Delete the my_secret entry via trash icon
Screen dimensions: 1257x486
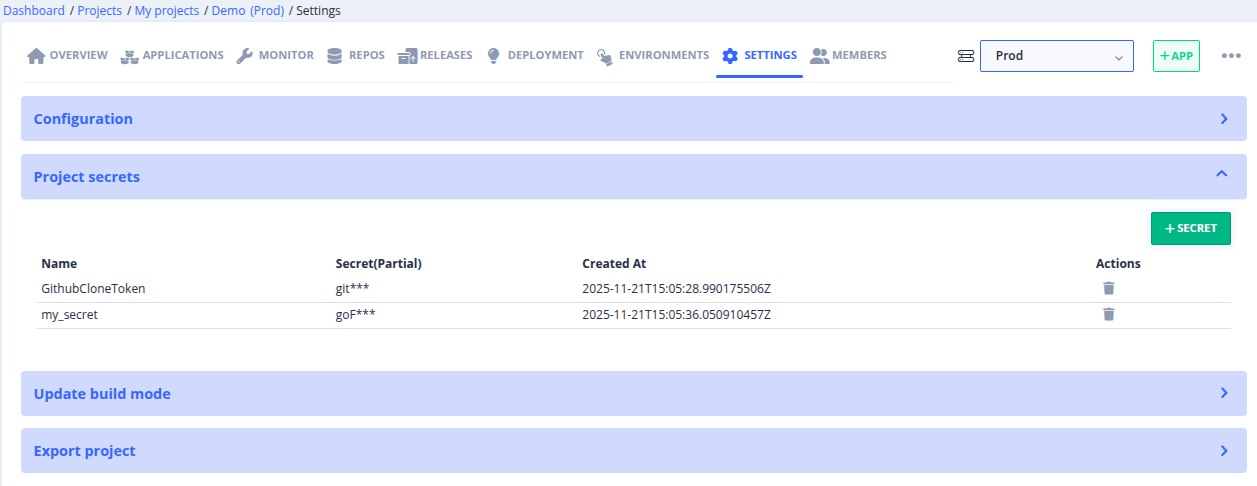[1108, 314]
